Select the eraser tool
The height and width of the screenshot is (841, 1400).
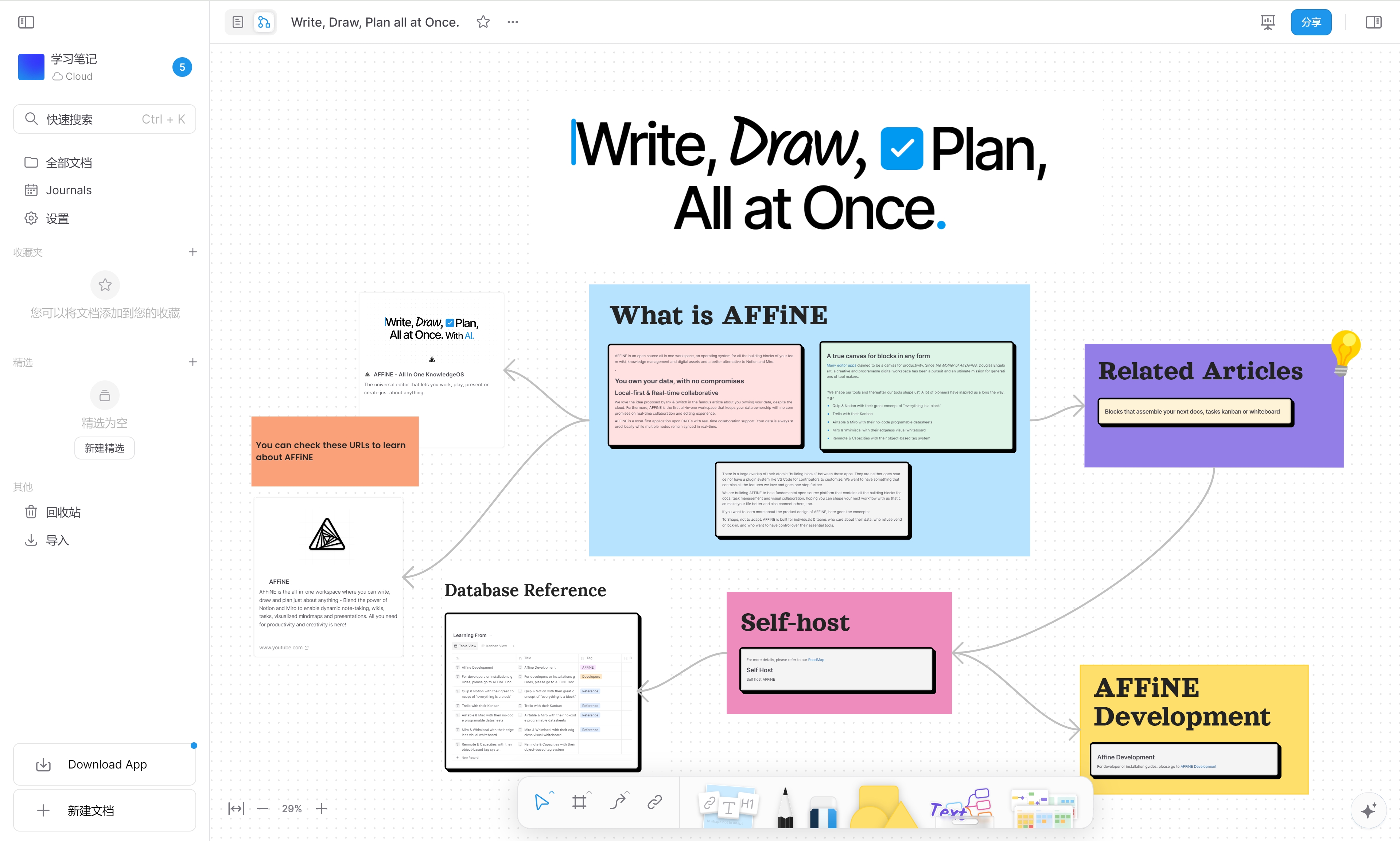tap(823, 811)
